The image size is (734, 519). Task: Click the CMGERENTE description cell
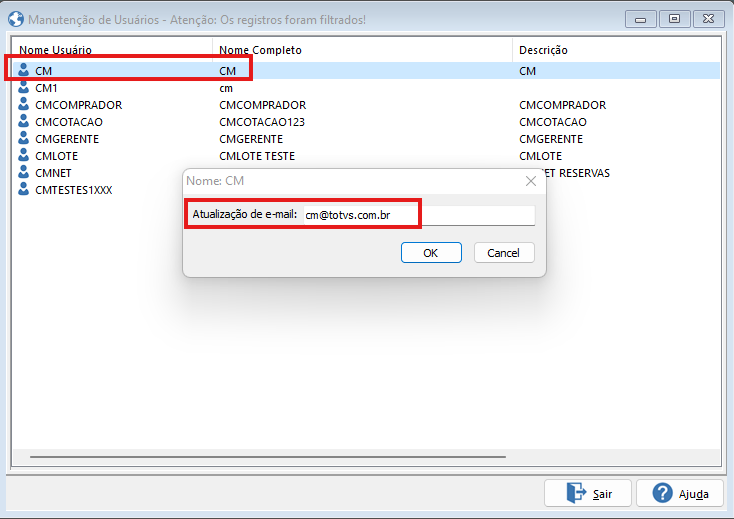click(551, 139)
